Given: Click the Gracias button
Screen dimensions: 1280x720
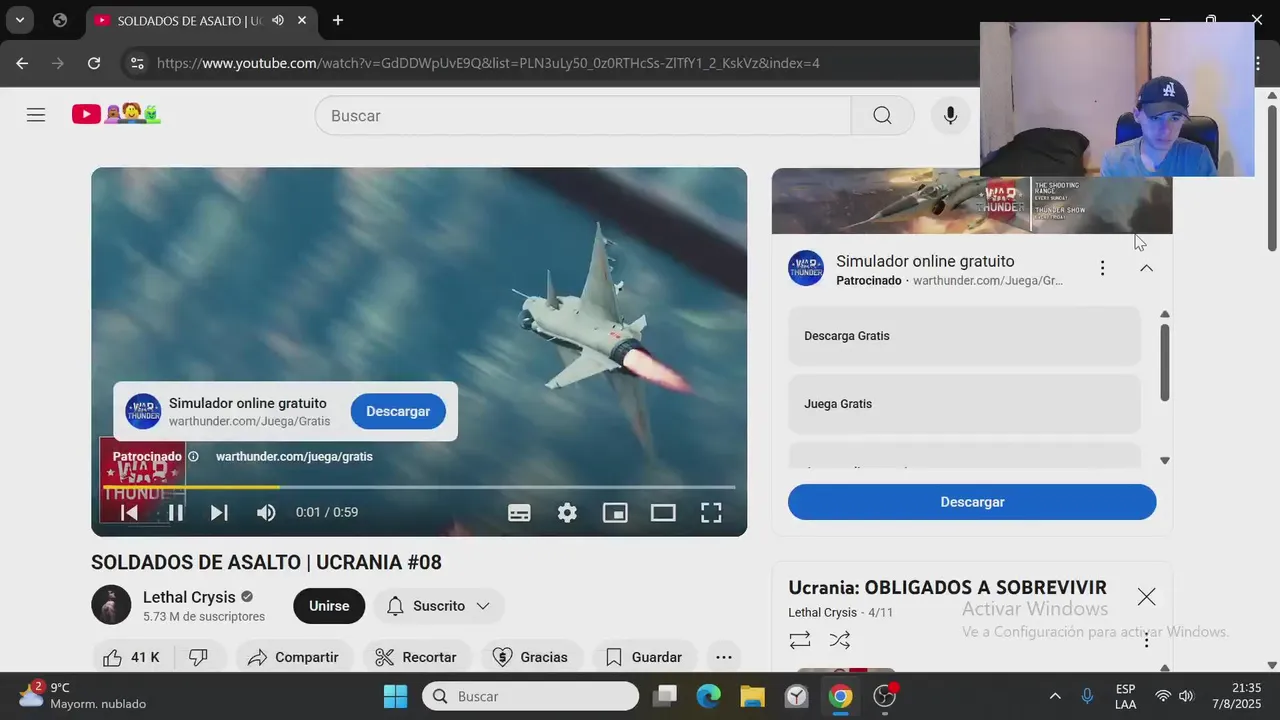Looking at the screenshot, I should (x=531, y=657).
